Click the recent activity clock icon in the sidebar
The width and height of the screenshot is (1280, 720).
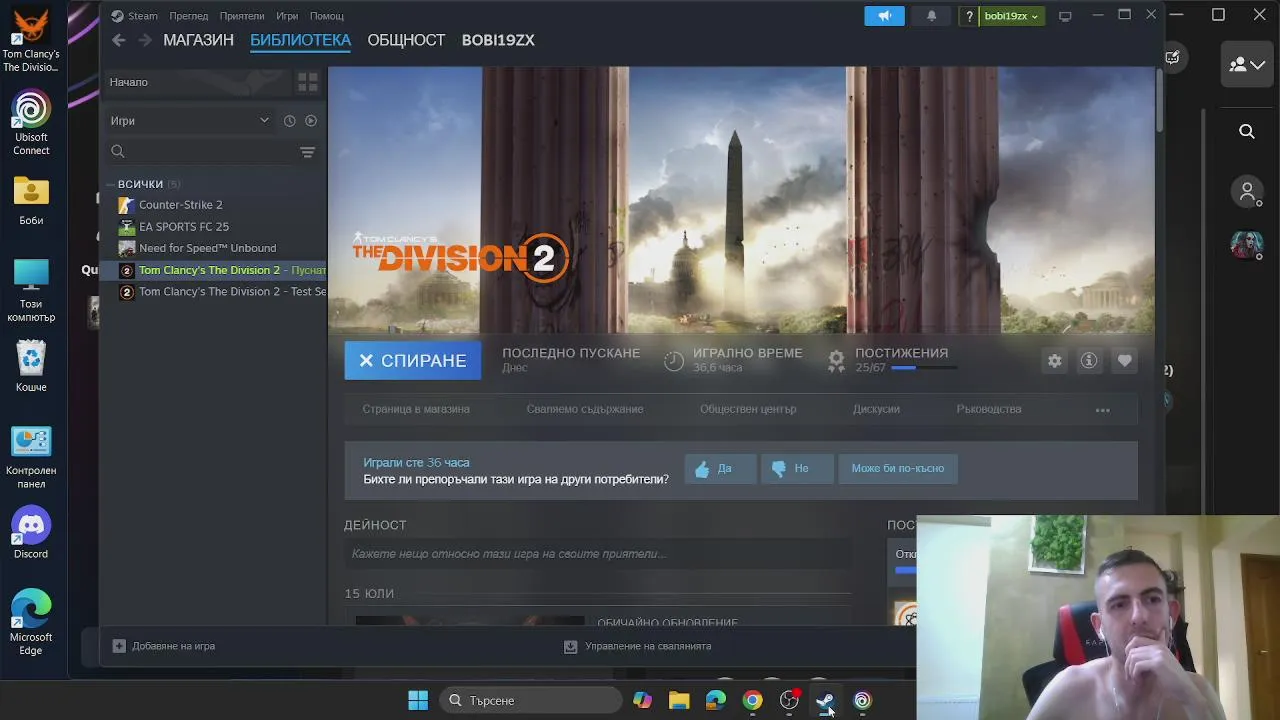289,121
